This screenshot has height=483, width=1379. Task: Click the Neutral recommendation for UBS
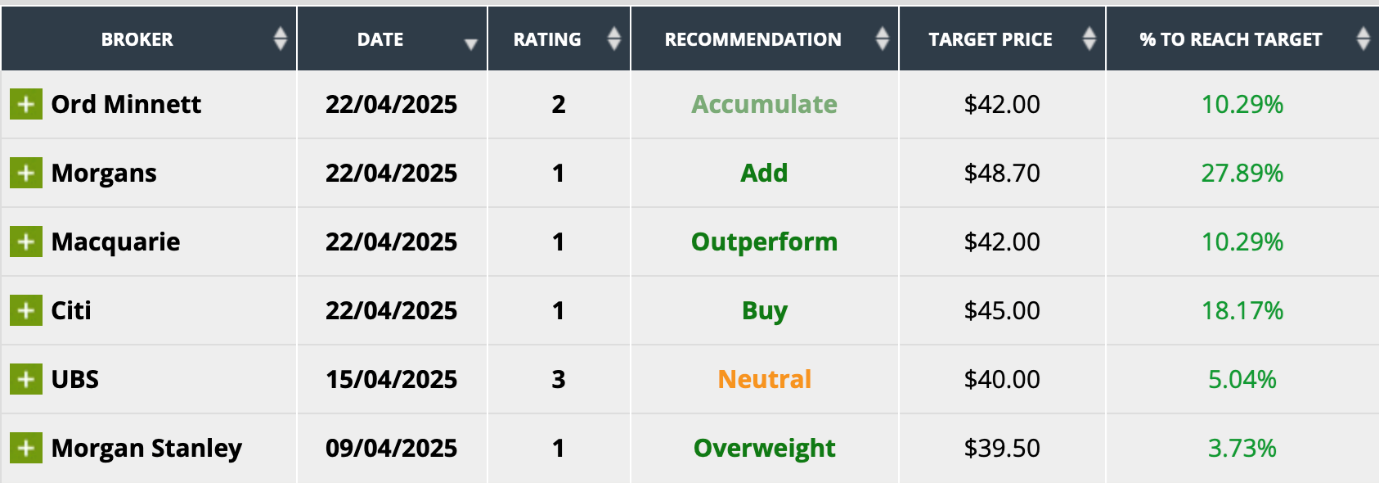tap(764, 380)
